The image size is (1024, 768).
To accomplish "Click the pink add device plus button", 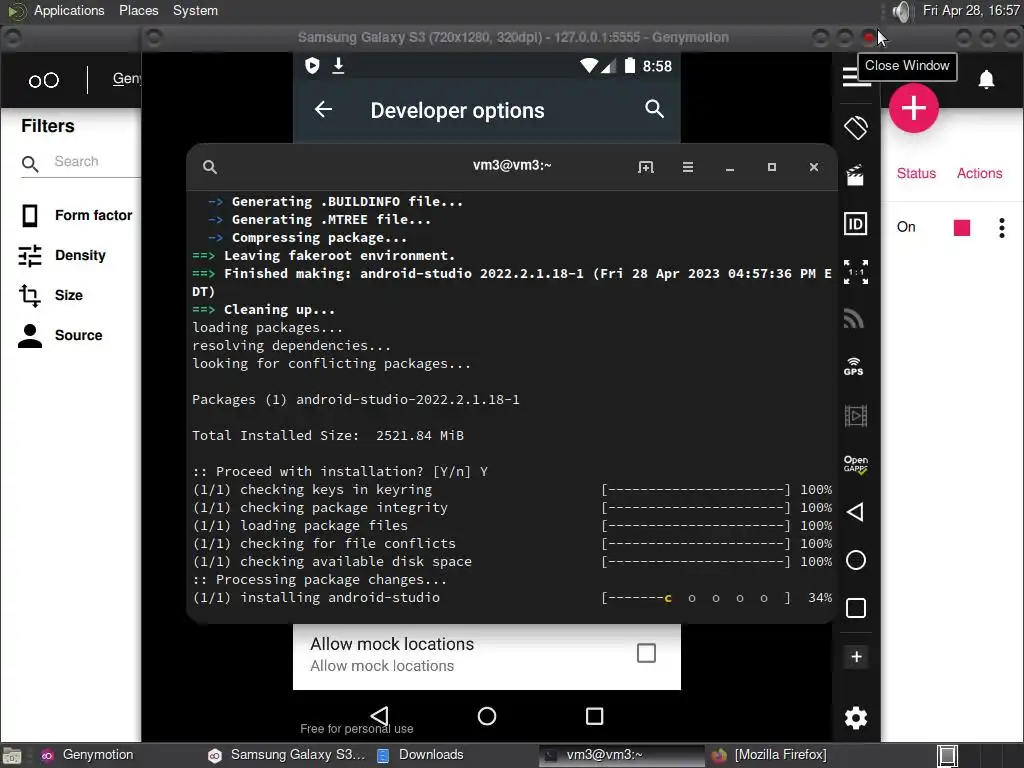I will [x=914, y=108].
